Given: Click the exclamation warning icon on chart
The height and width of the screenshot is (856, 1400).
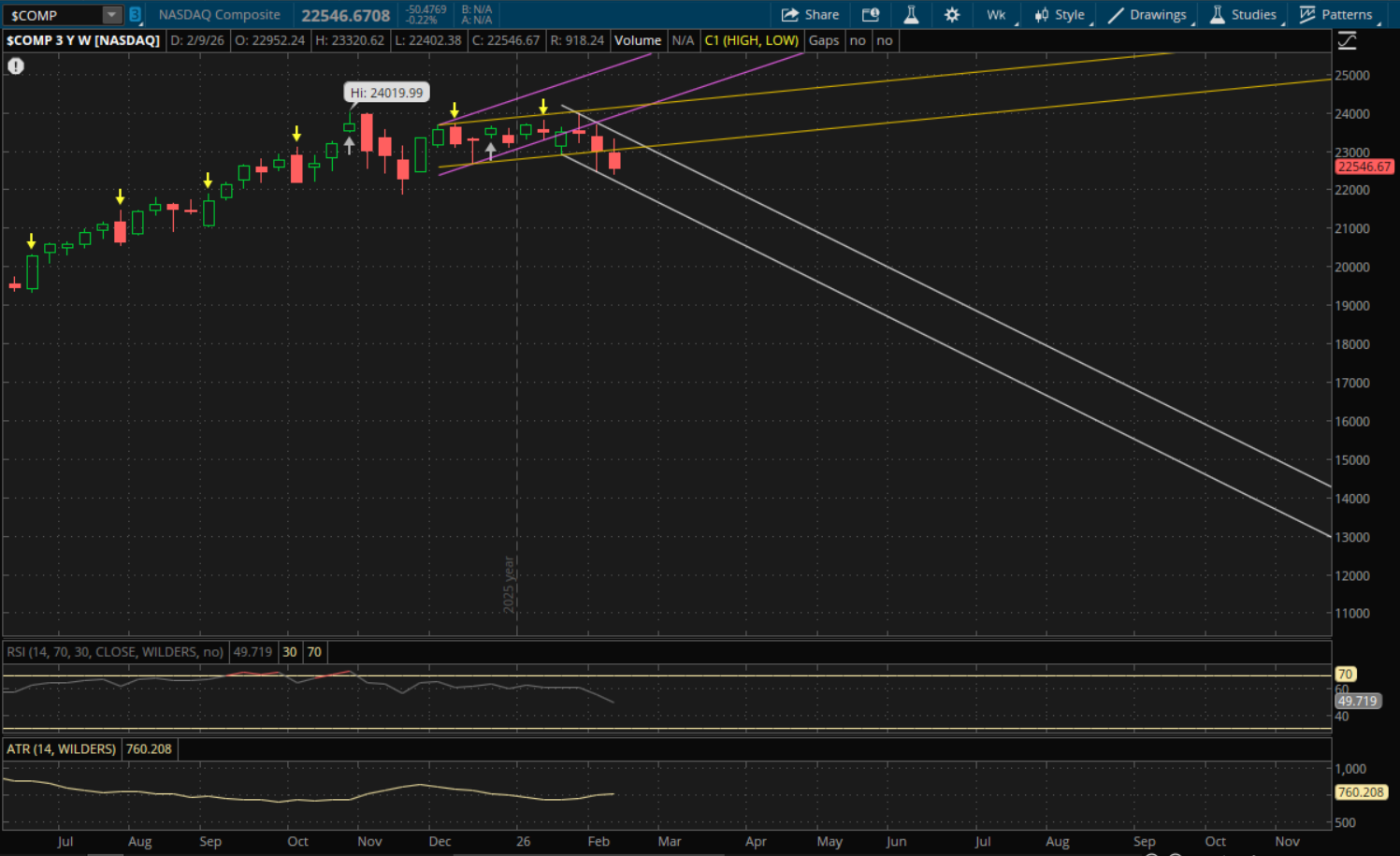Looking at the screenshot, I should tap(16, 65).
